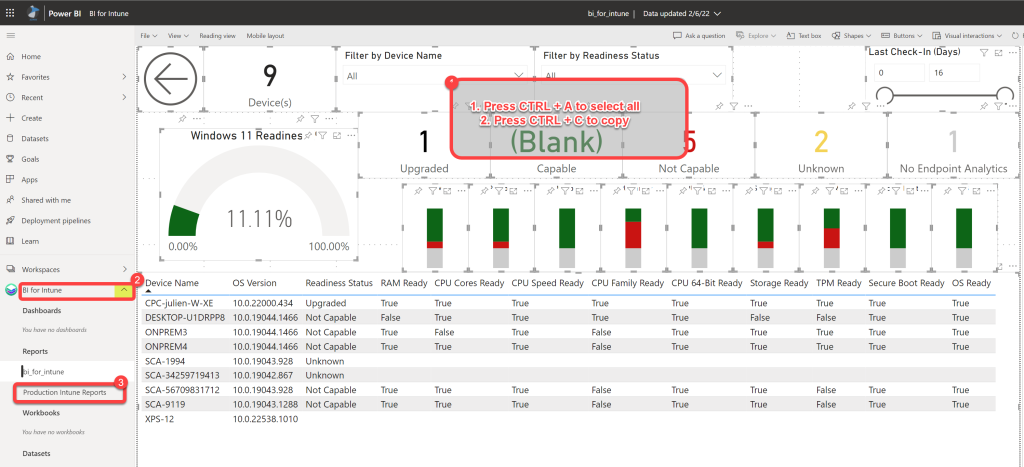1024x467 pixels.
Task: Collapse the navigation pane hamburger icon
Action: 11,35
